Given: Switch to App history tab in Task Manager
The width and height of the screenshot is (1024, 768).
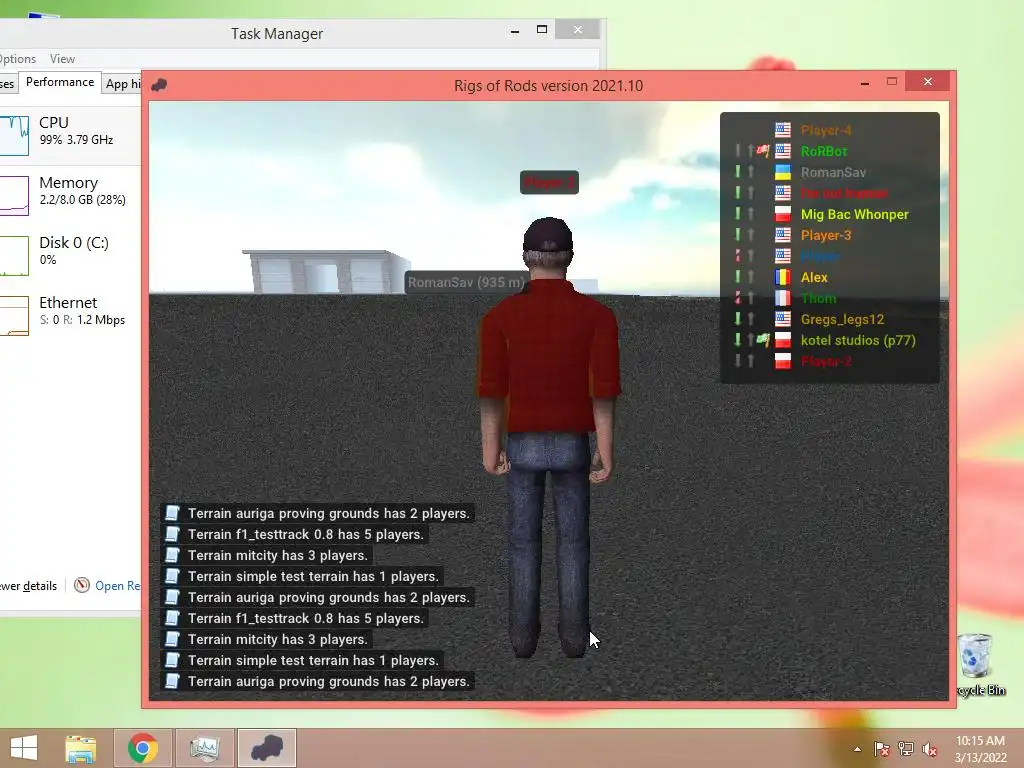Looking at the screenshot, I should tap(123, 84).
